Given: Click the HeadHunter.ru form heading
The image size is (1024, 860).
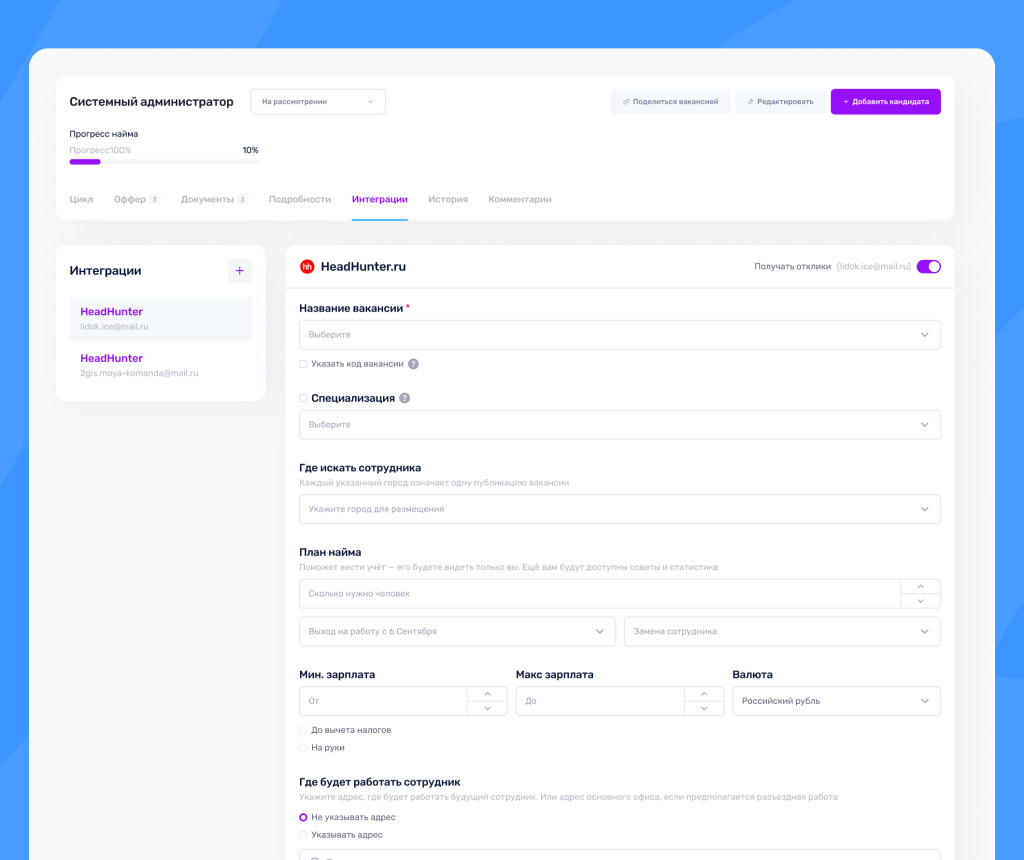Looking at the screenshot, I should point(363,266).
